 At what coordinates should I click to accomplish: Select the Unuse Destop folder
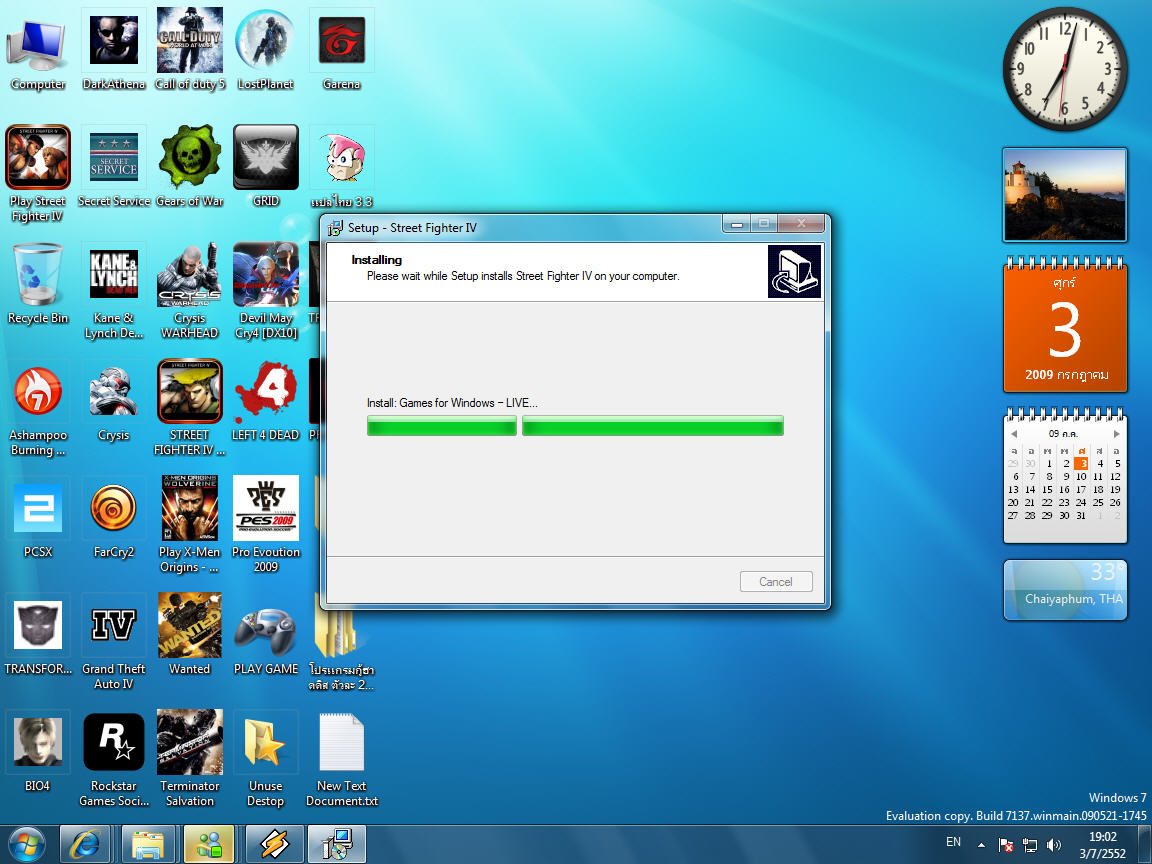(x=265, y=759)
